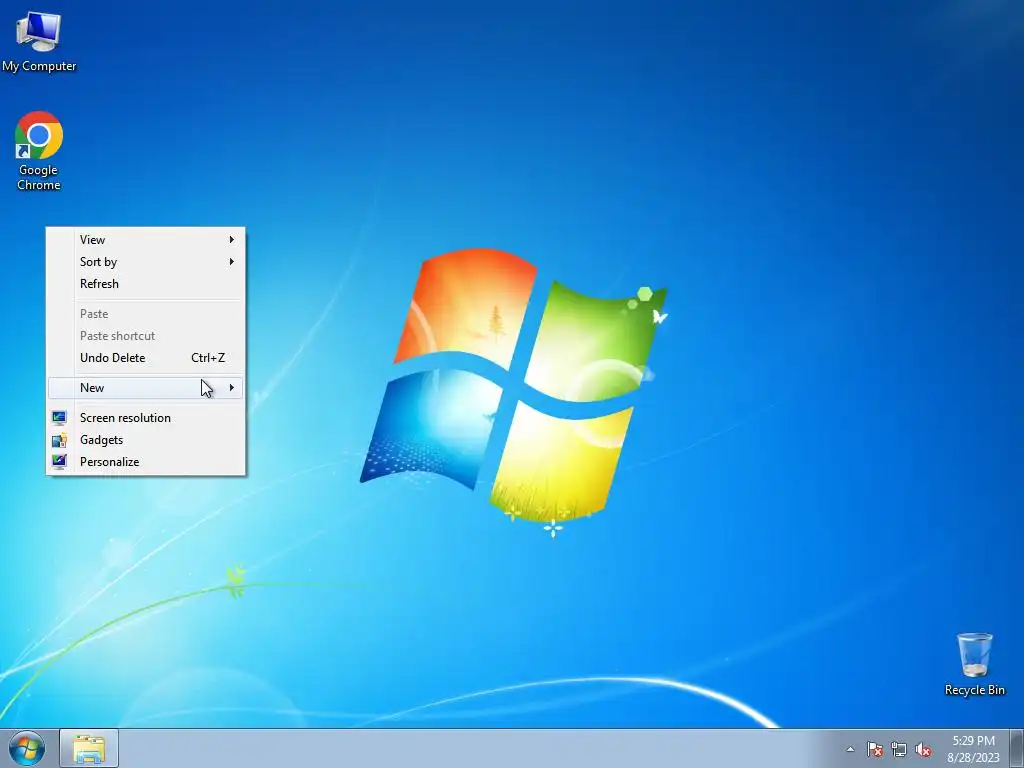
Task: Select the Recycle Bin icon
Action: [x=974, y=664]
